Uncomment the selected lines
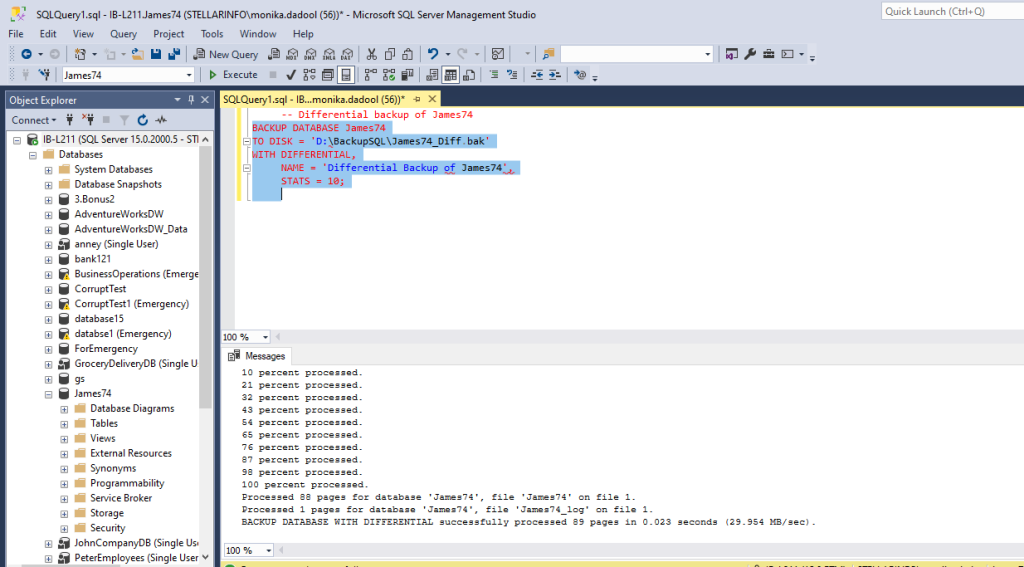The height and width of the screenshot is (567, 1024). (x=513, y=75)
